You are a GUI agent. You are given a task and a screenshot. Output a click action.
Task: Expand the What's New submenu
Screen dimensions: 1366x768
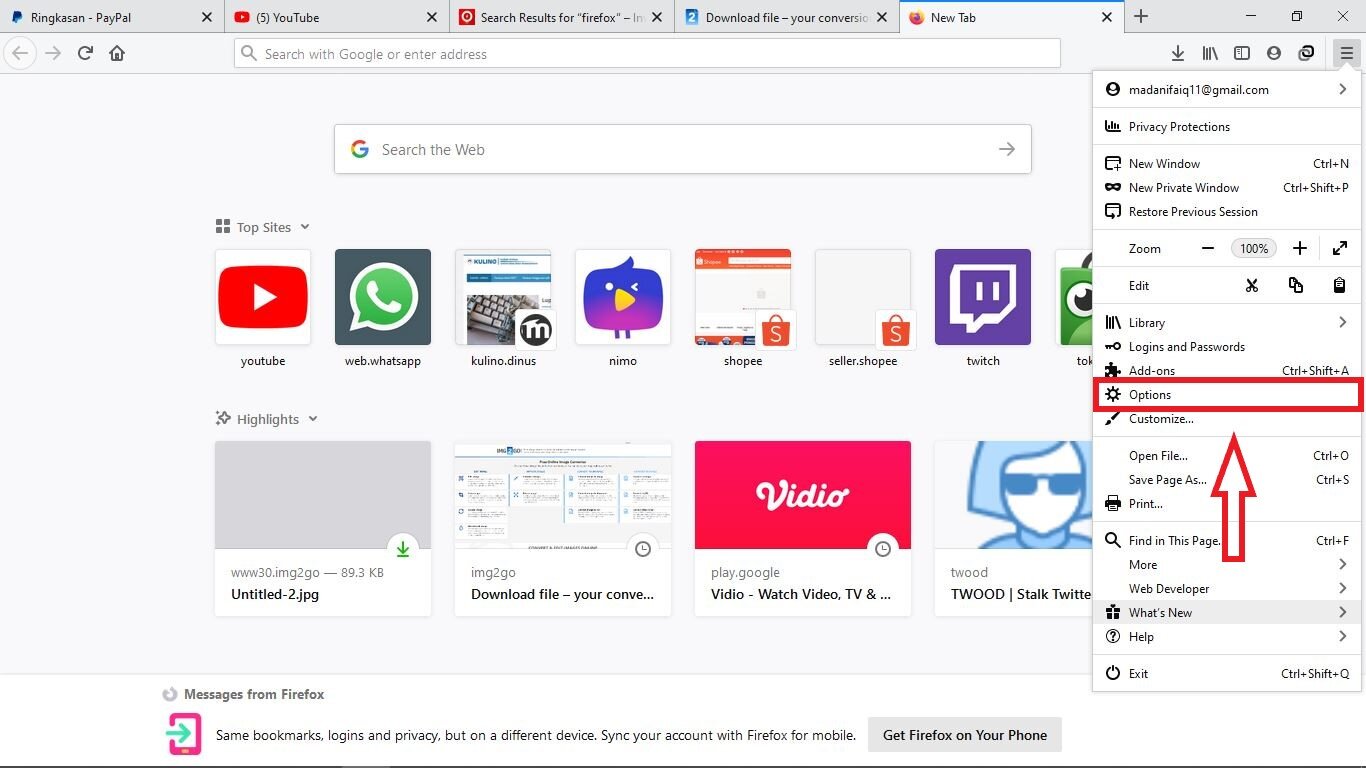(1342, 612)
